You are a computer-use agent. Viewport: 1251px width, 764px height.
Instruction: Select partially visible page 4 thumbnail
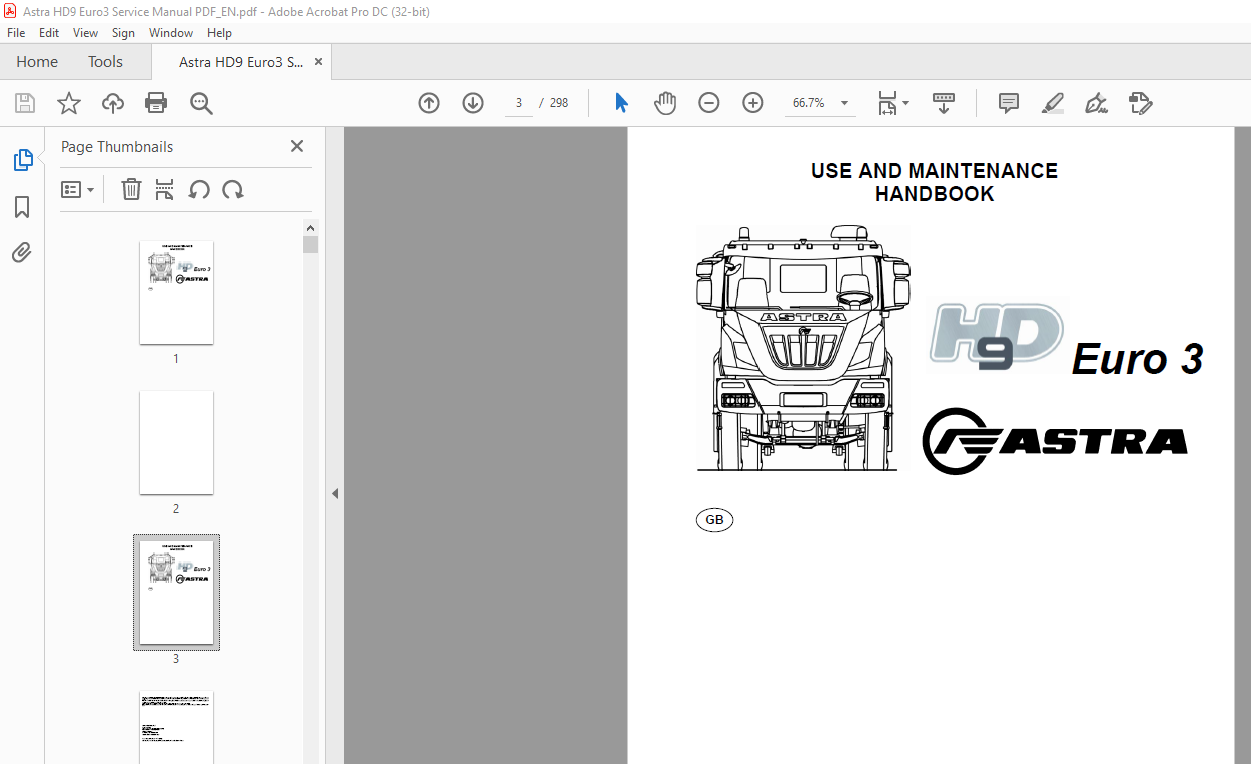point(176,727)
